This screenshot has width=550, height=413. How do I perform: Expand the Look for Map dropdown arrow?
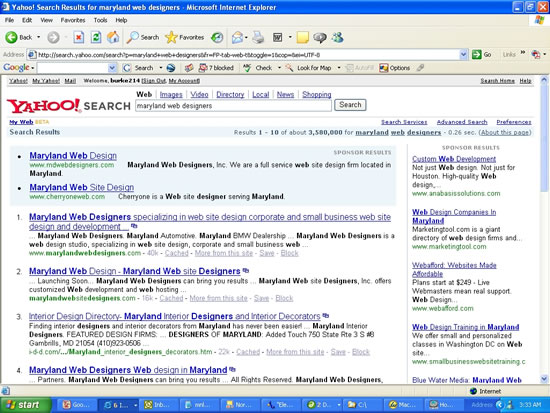pyautogui.click(x=339, y=68)
